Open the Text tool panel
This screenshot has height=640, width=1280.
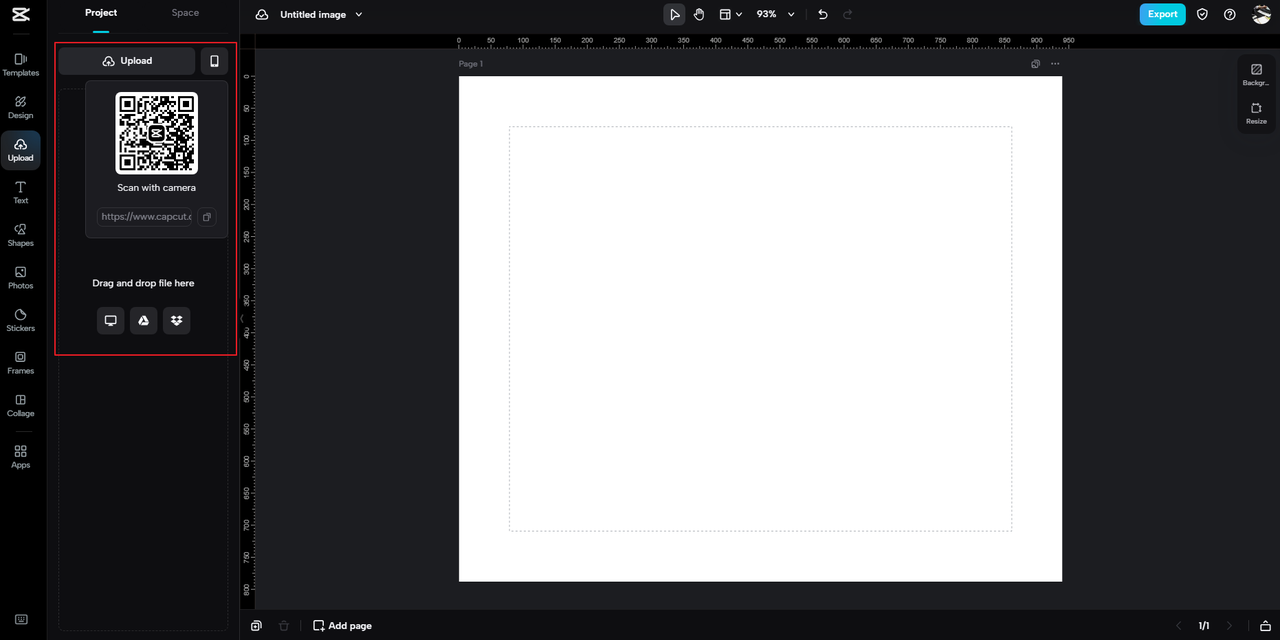click(x=20, y=193)
